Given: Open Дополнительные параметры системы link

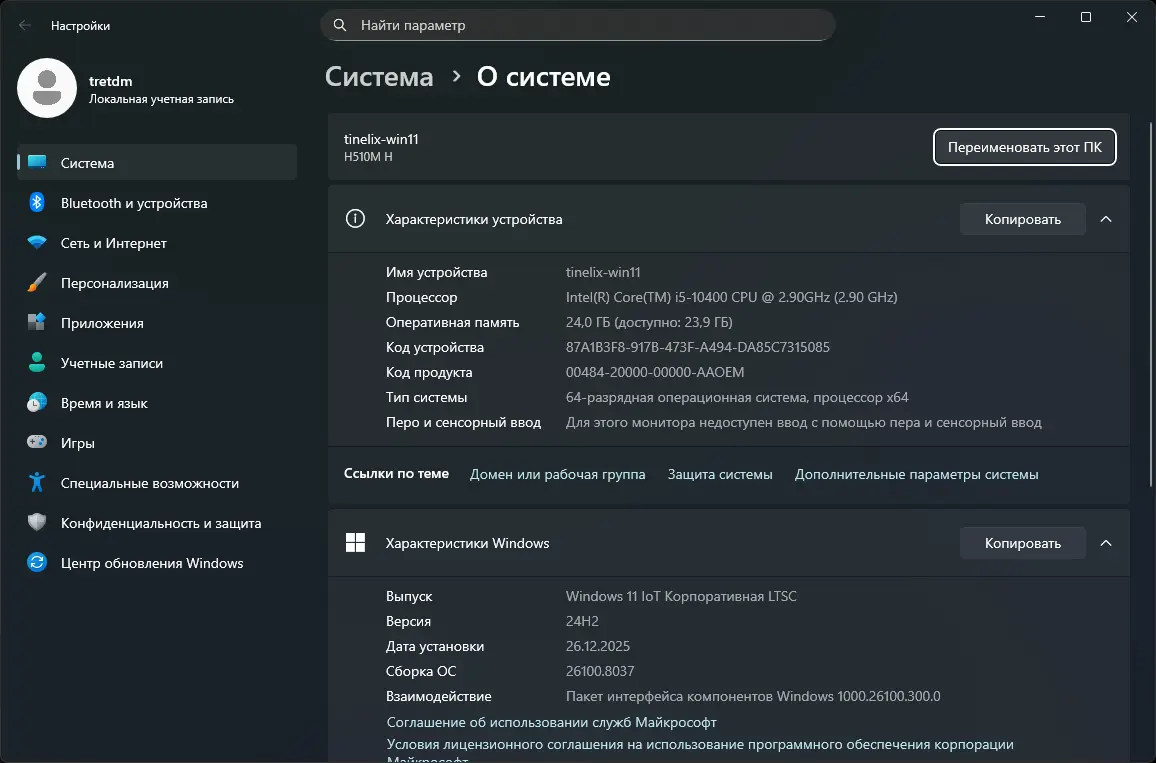Looking at the screenshot, I should (x=916, y=474).
